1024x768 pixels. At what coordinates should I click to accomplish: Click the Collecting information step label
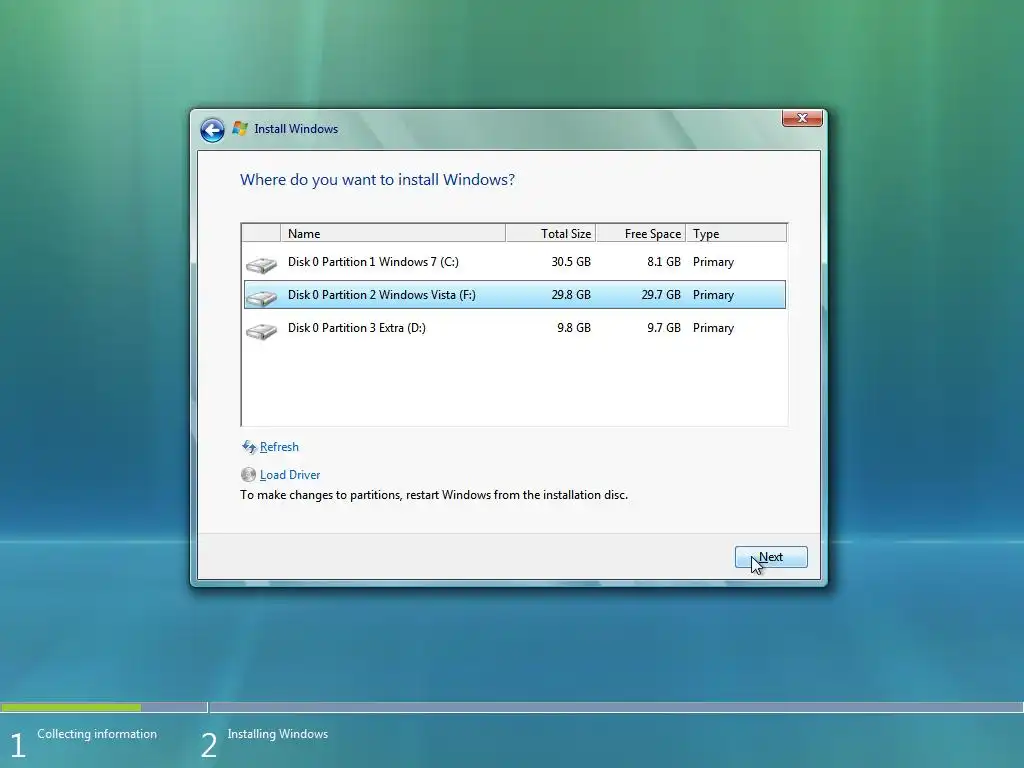(97, 734)
